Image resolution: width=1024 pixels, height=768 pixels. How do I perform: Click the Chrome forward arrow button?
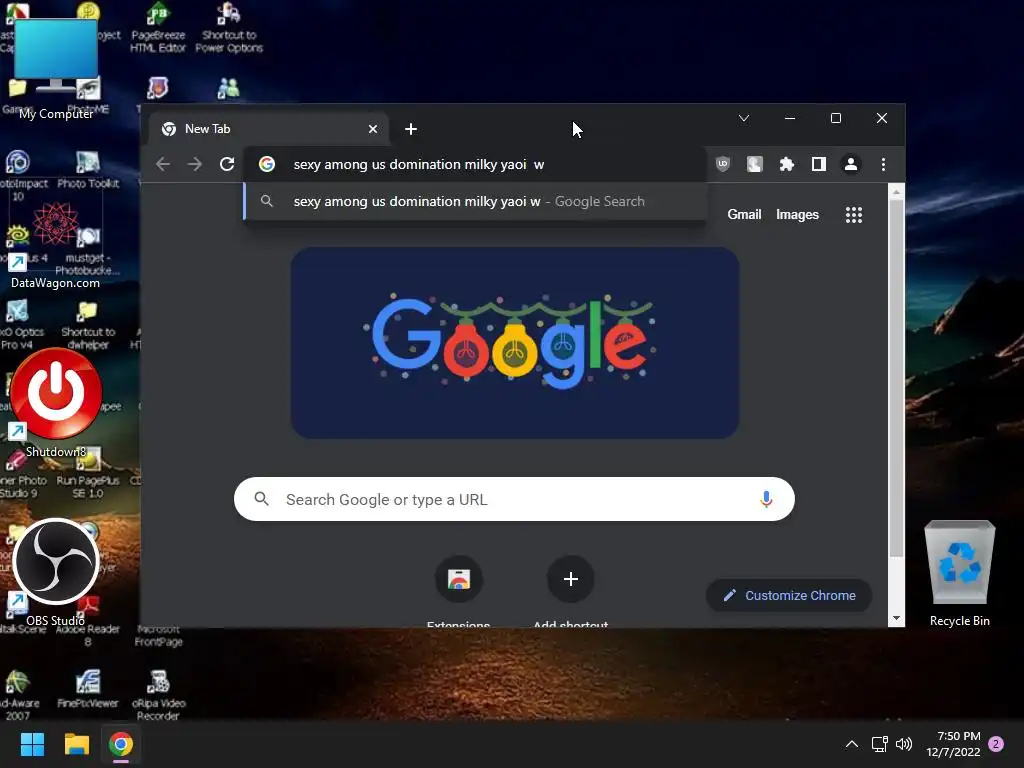(x=195, y=164)
